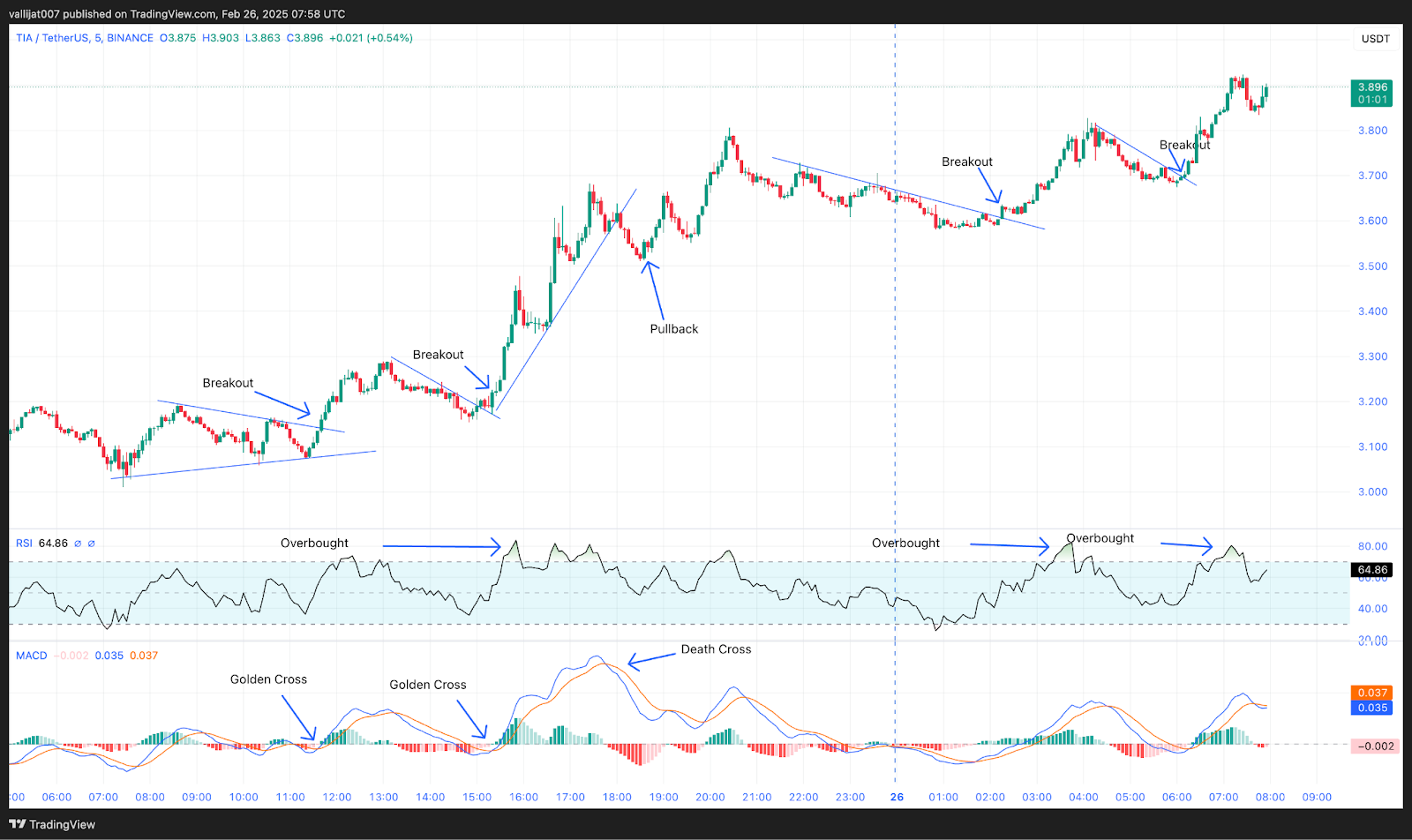Image resolution: width=1412 pixels, height=840 pixels.
Task: Click the 03:00 time axis label
Action: pos(1037,797)
